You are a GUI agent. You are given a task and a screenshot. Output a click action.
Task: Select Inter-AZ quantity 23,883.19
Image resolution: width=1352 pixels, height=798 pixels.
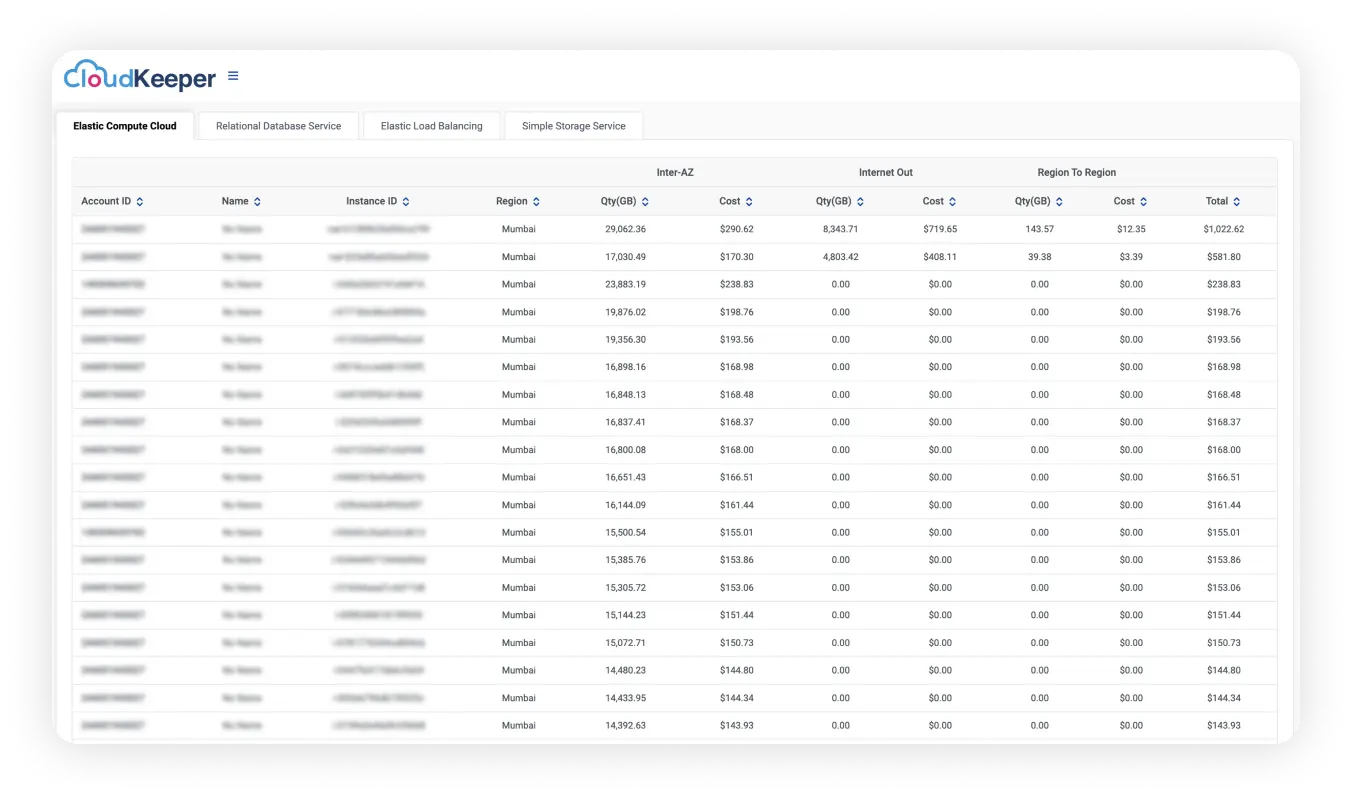pos(626,284)
